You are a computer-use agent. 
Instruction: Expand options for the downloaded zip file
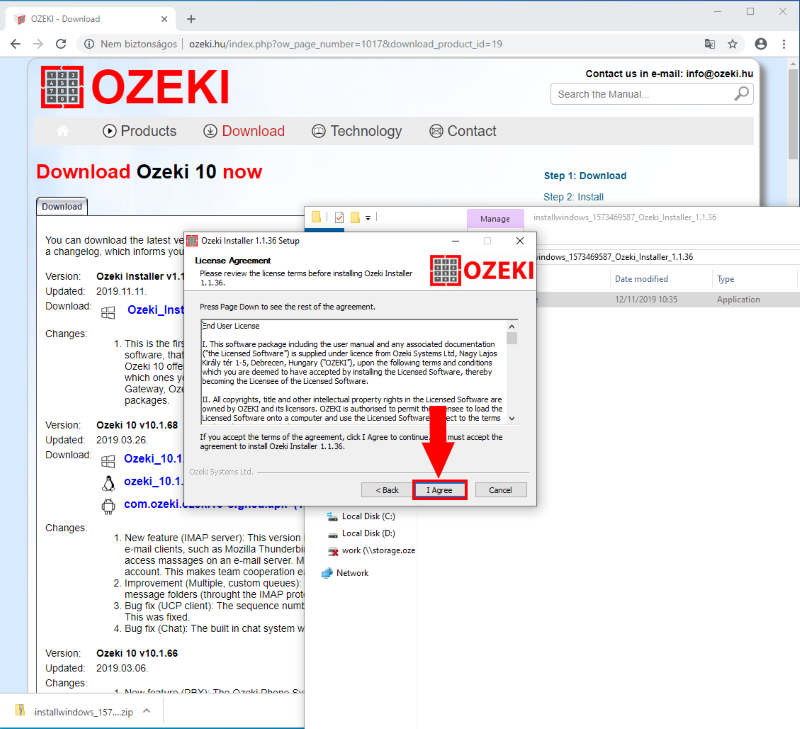point(147,711)
